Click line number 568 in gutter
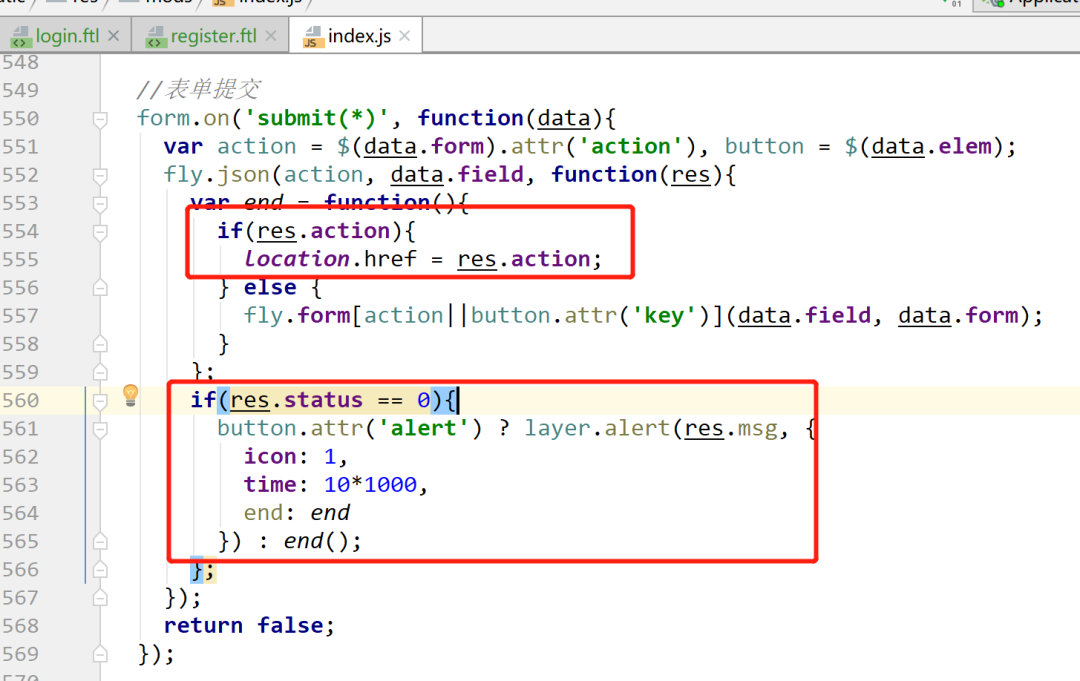1080x681 pixels. tap(21, 626)
